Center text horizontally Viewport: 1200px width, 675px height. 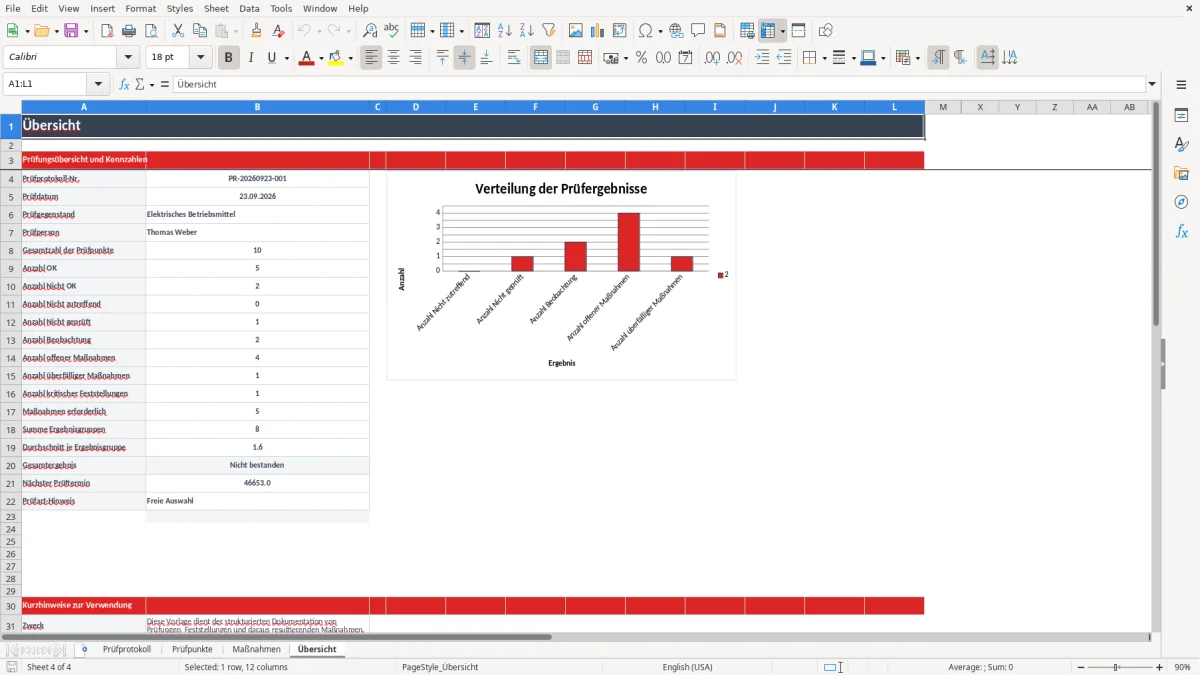pyautogui.click(x=394, y=58)
